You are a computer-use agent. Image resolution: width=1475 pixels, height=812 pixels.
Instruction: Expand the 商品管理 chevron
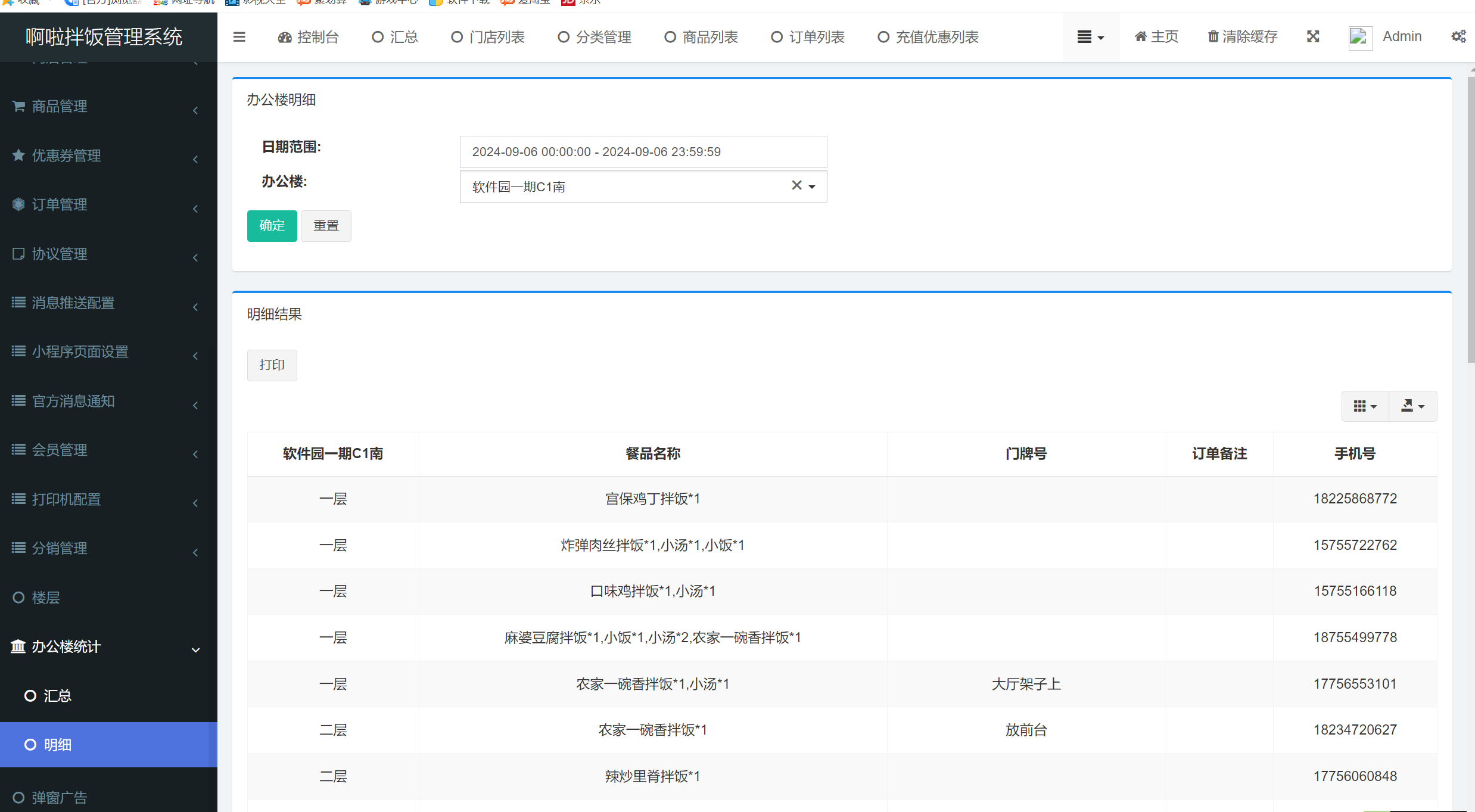tap(195, 110)
